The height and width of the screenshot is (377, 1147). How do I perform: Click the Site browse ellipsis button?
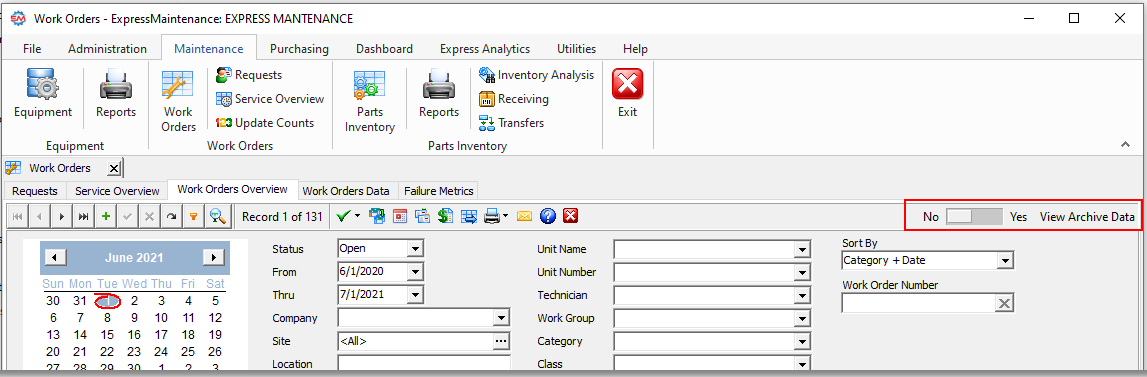click(x=500, y=341)
